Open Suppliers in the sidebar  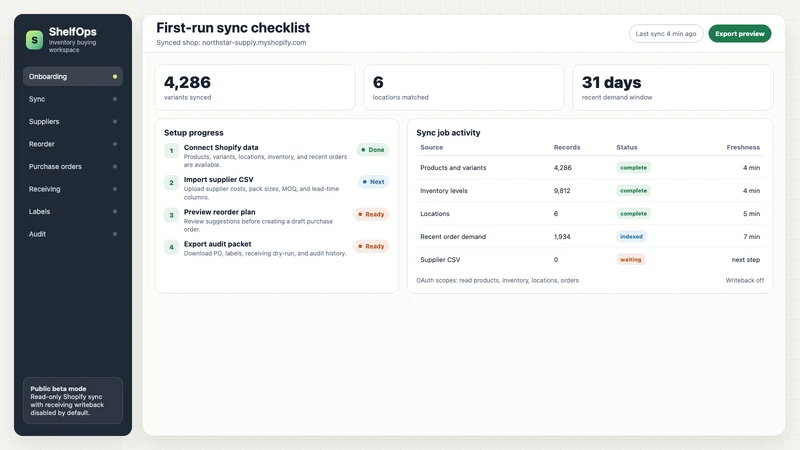point(73,121)
